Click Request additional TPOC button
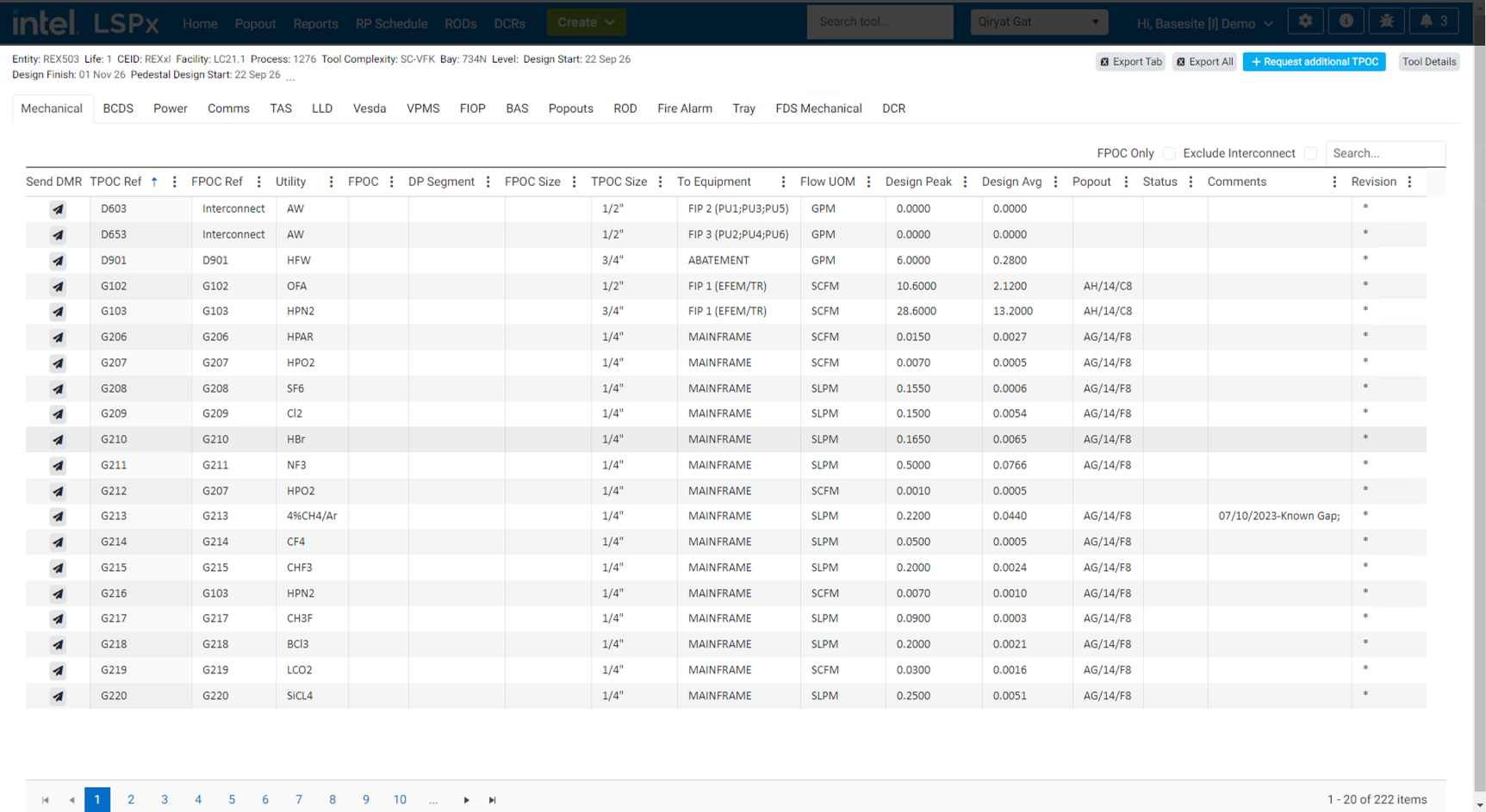 1314,62
